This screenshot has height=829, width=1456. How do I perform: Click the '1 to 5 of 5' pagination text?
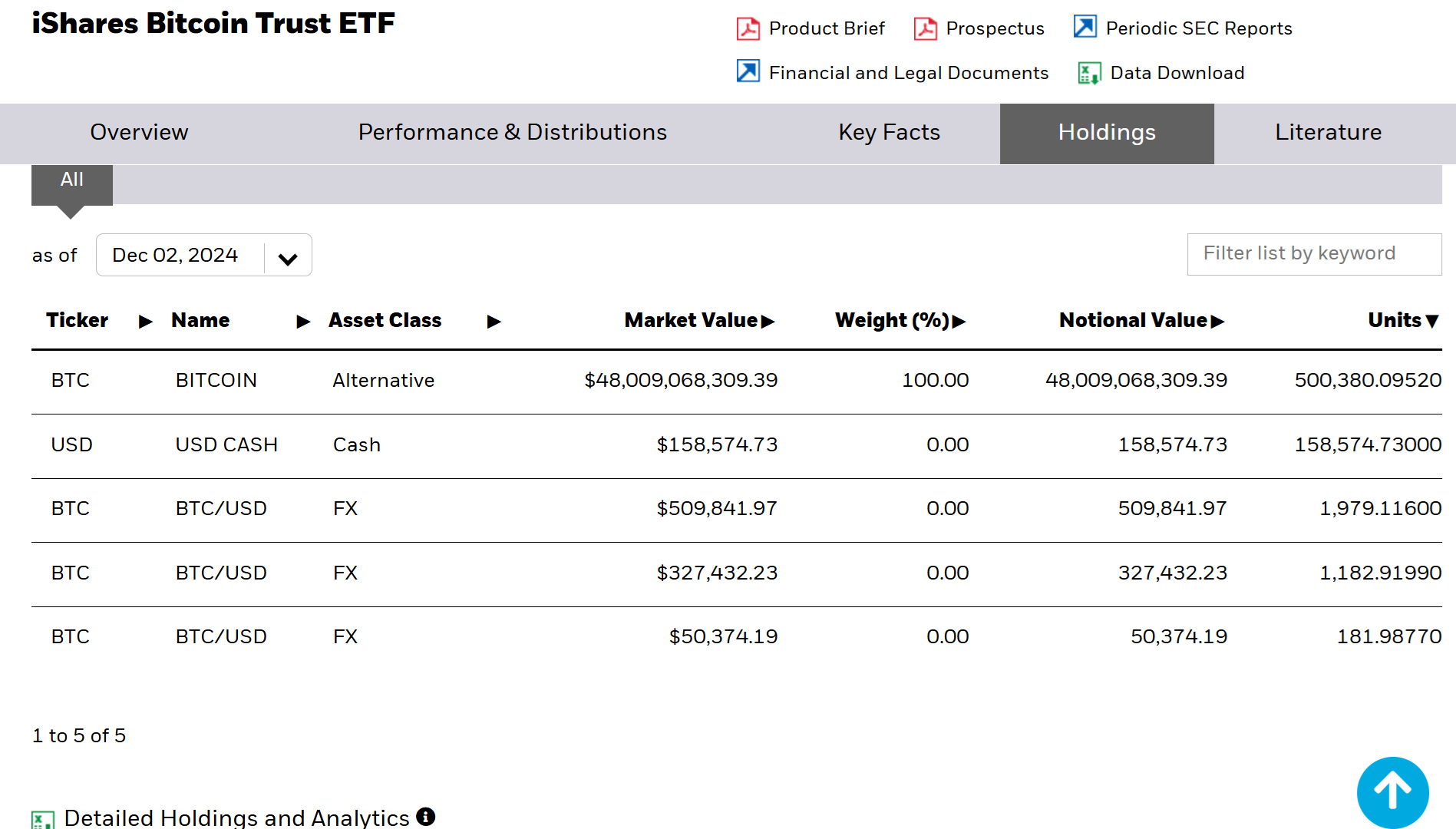point(78,735)
